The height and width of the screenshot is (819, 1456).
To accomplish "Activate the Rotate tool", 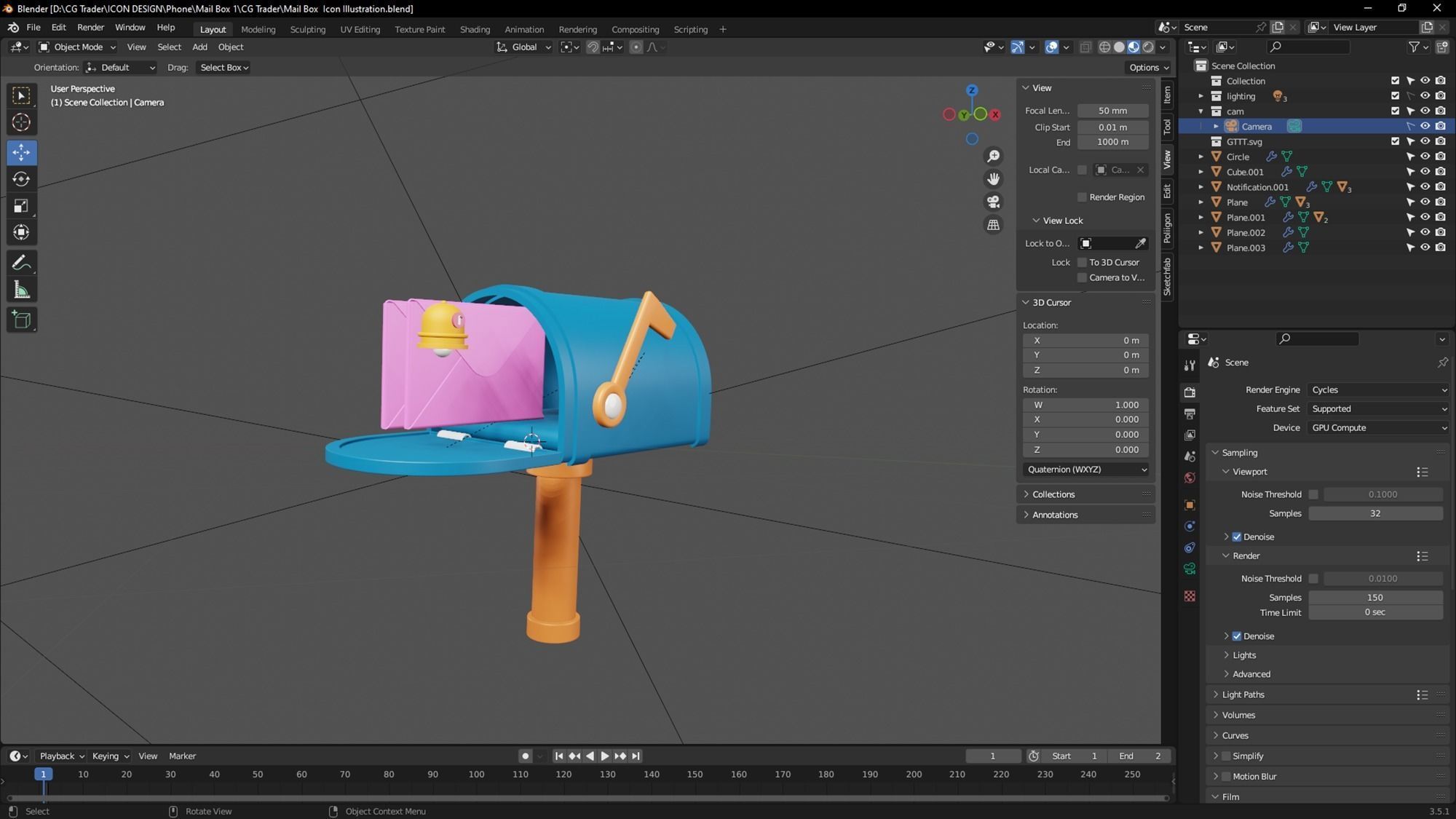I will click(x=21, y=179).
